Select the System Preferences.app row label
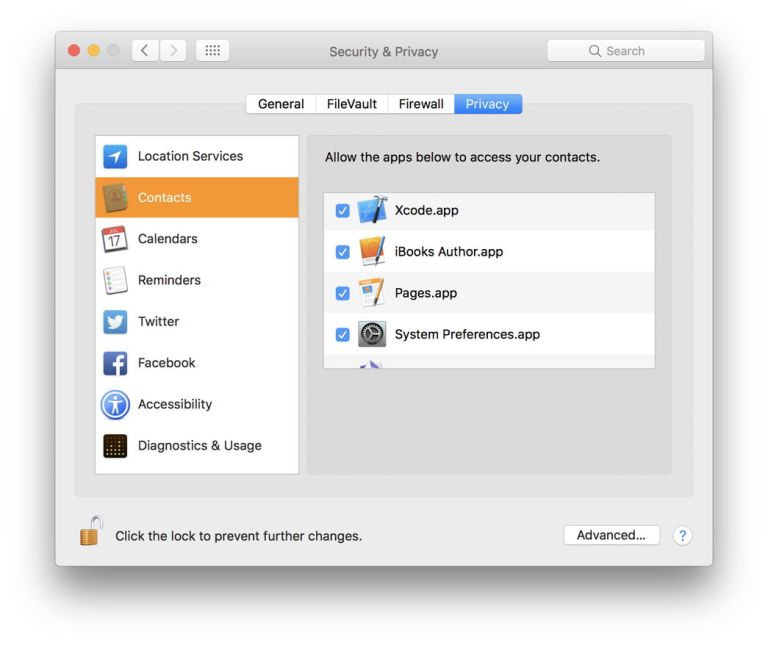This screenshot has width=768, height=645. (467, 334)
